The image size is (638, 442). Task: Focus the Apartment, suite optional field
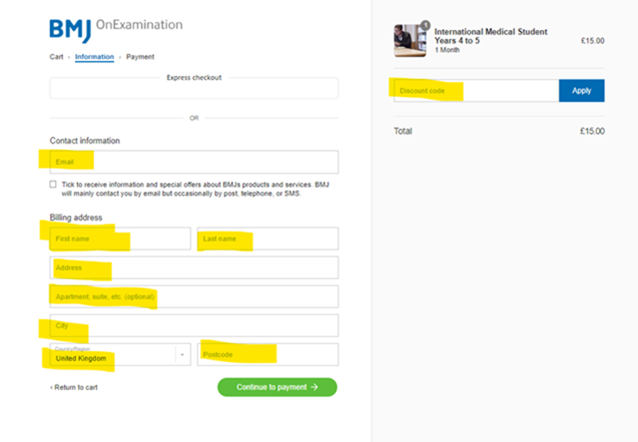[194, 296]
